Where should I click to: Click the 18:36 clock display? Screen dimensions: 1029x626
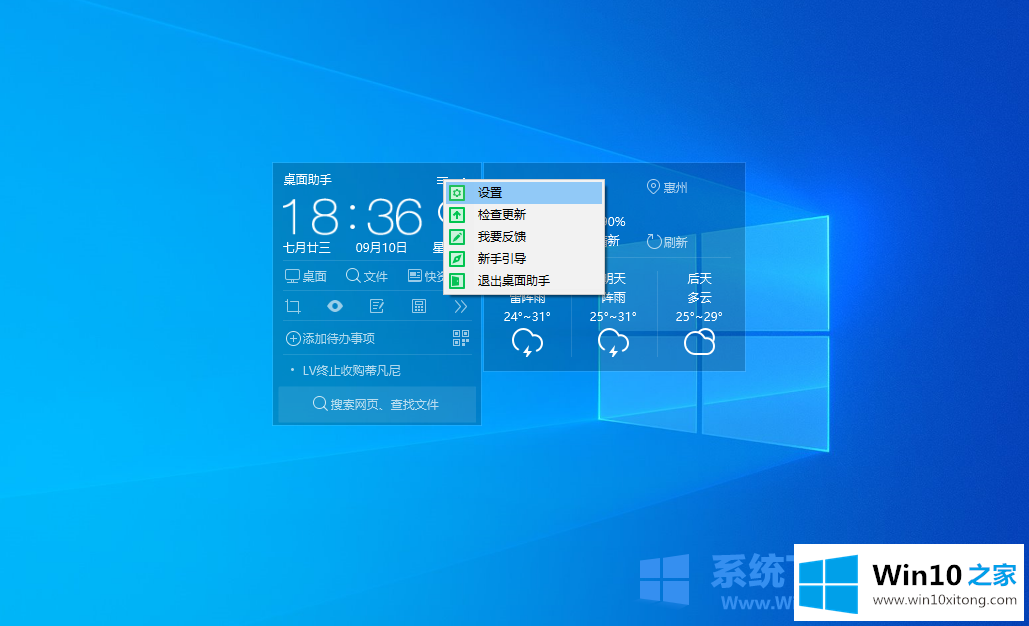[x=352, y=217]
